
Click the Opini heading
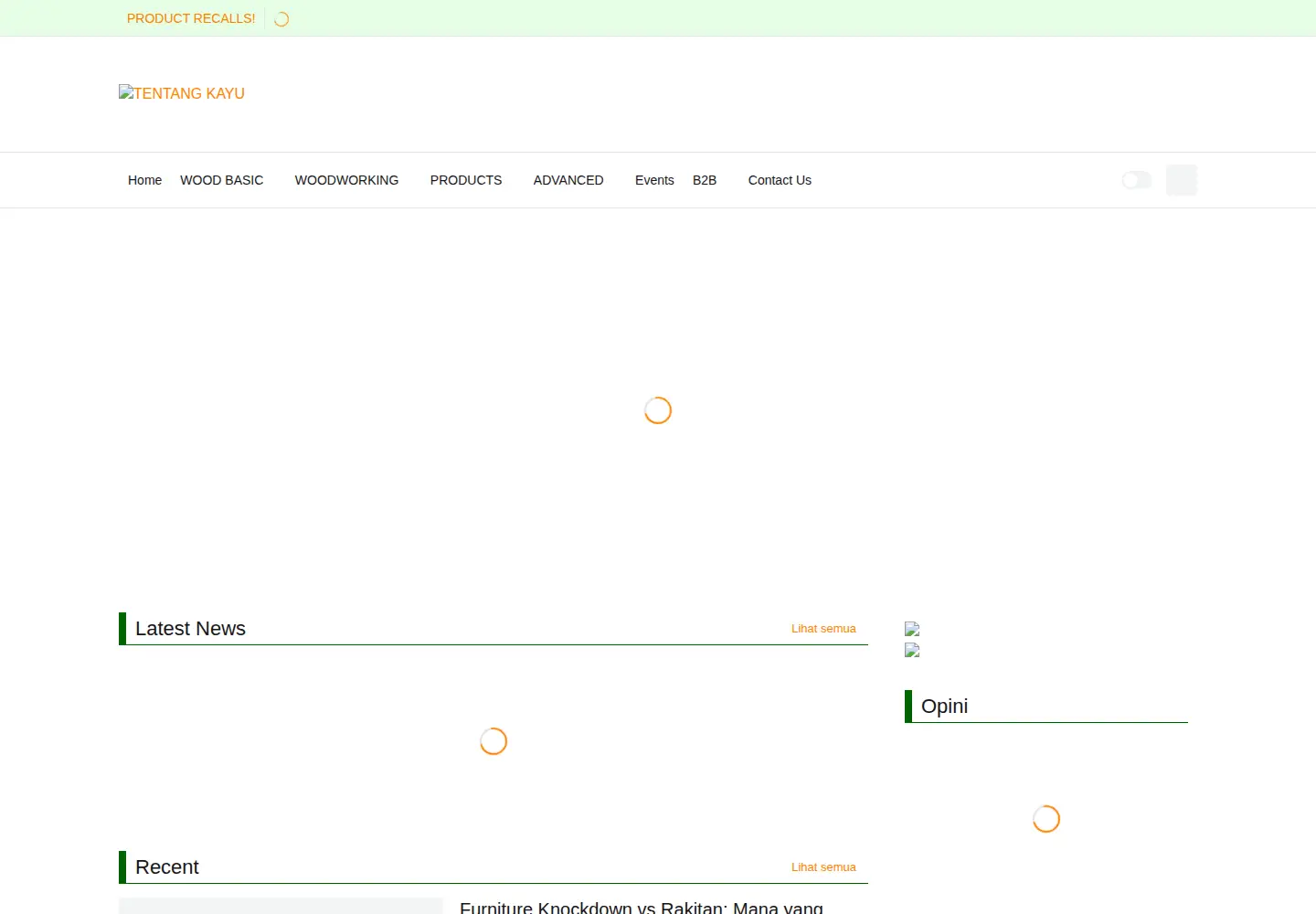[x=944, y=707]
